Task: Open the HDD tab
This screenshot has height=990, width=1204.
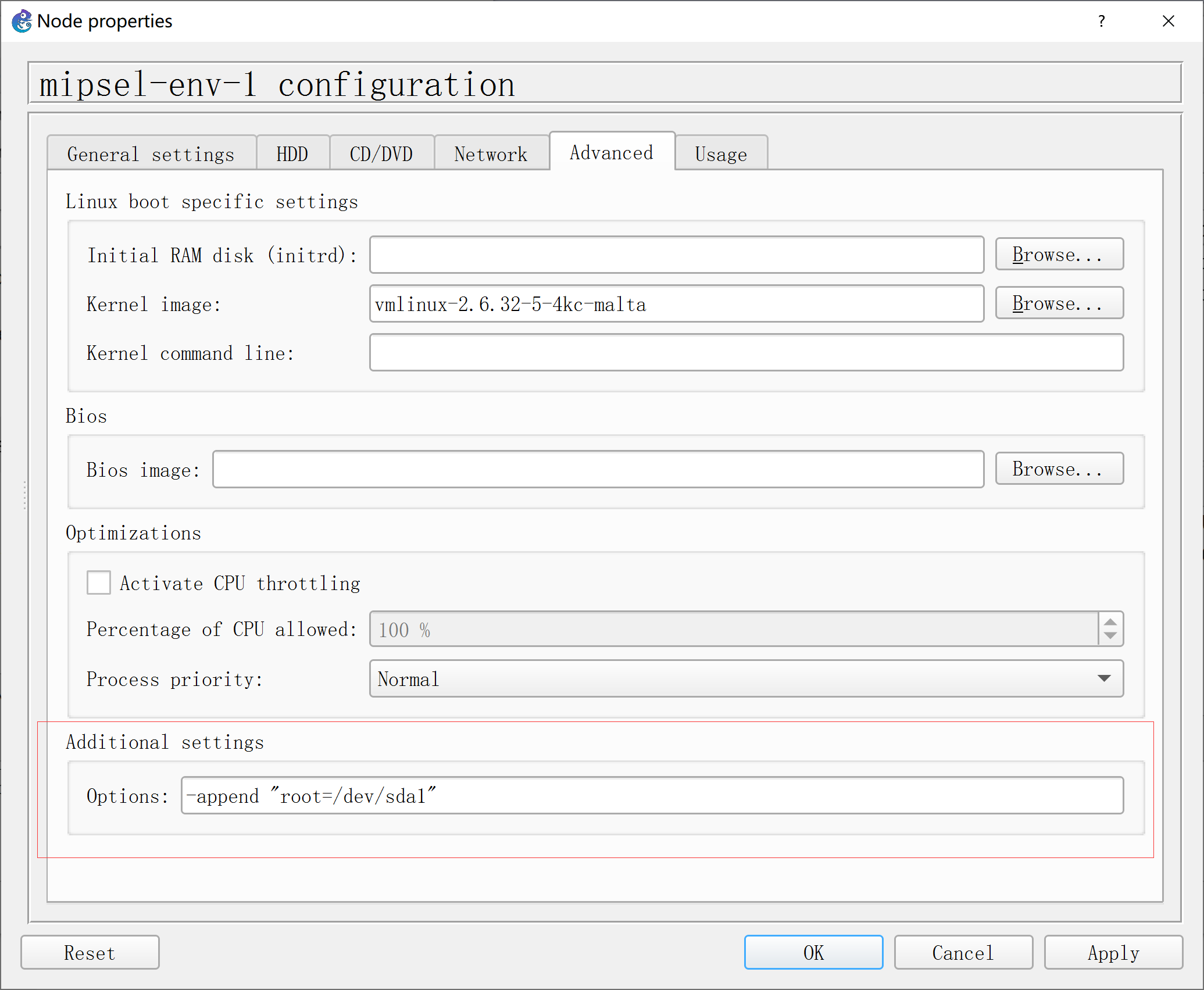Action: [x=292, y=154]
